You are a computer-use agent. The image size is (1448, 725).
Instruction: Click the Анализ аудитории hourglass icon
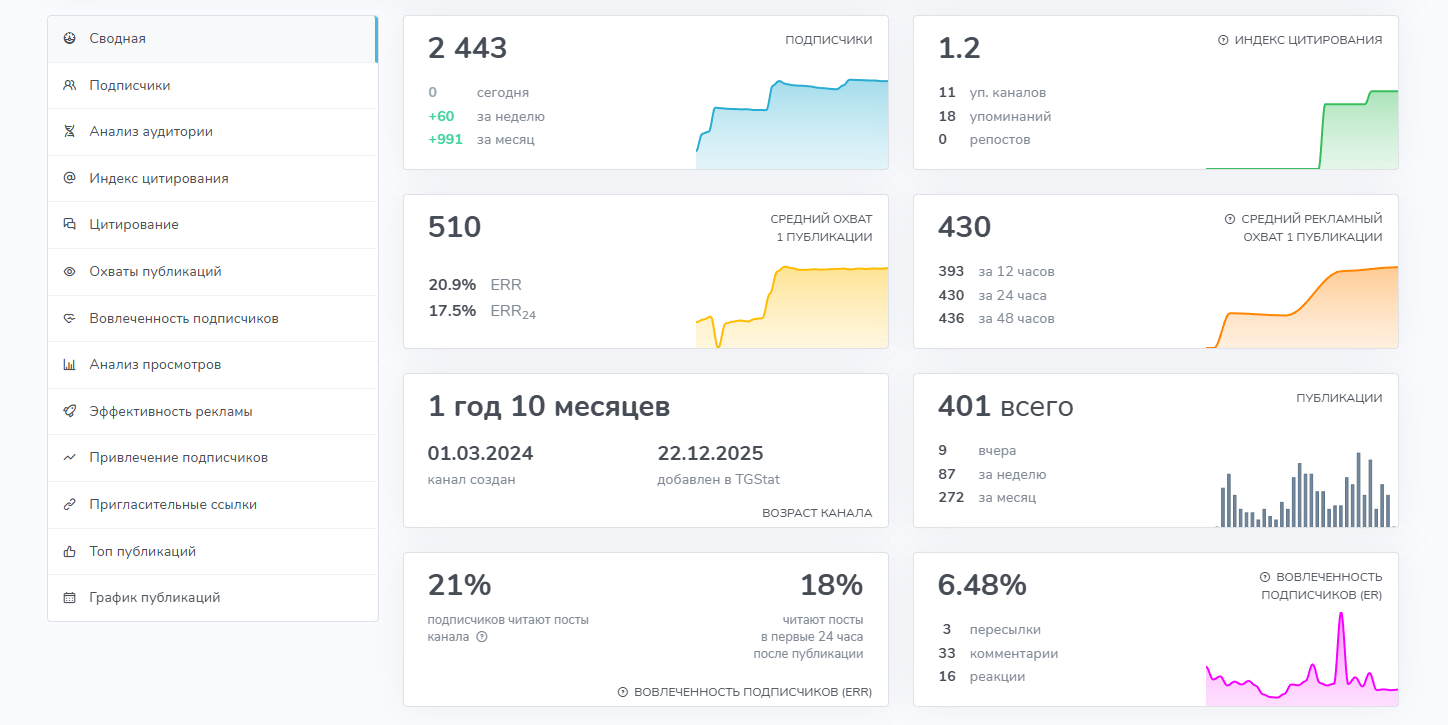click(69, 132)
